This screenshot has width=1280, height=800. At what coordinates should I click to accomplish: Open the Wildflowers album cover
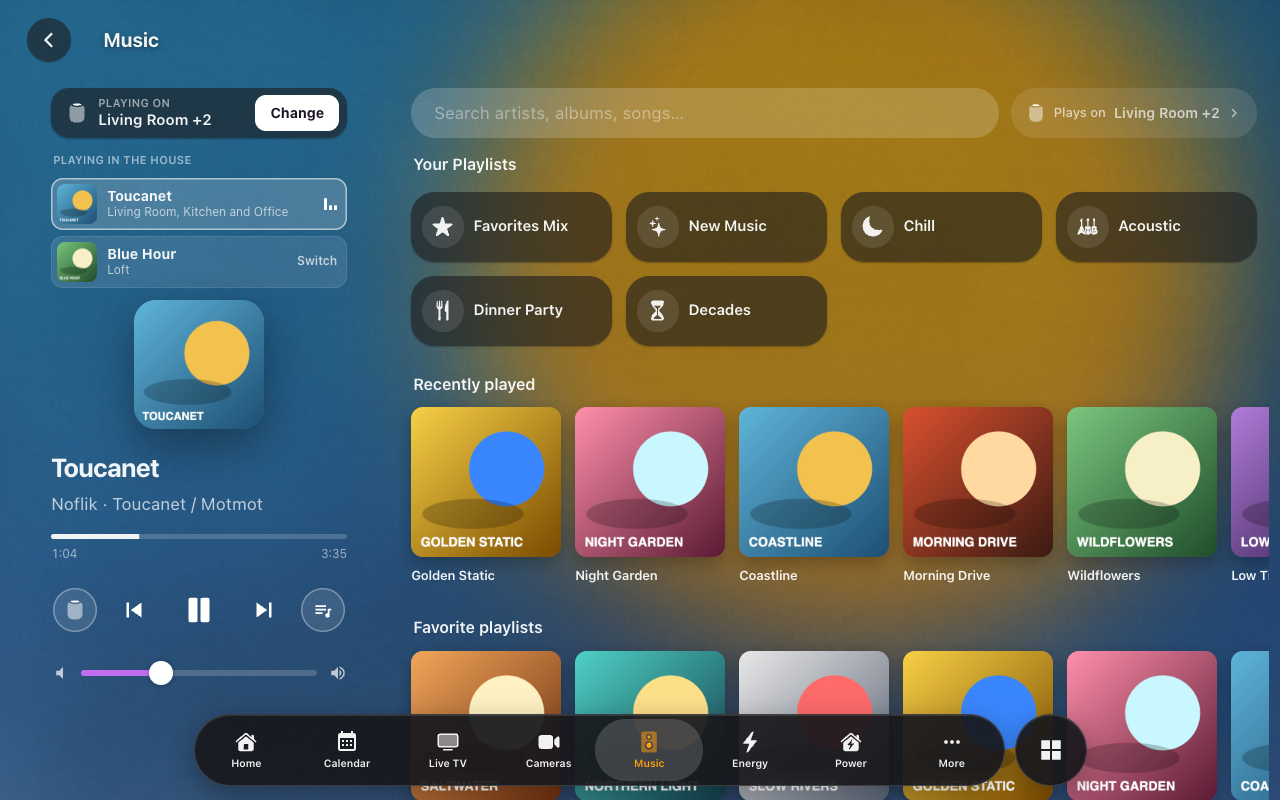click(1142, 482)
